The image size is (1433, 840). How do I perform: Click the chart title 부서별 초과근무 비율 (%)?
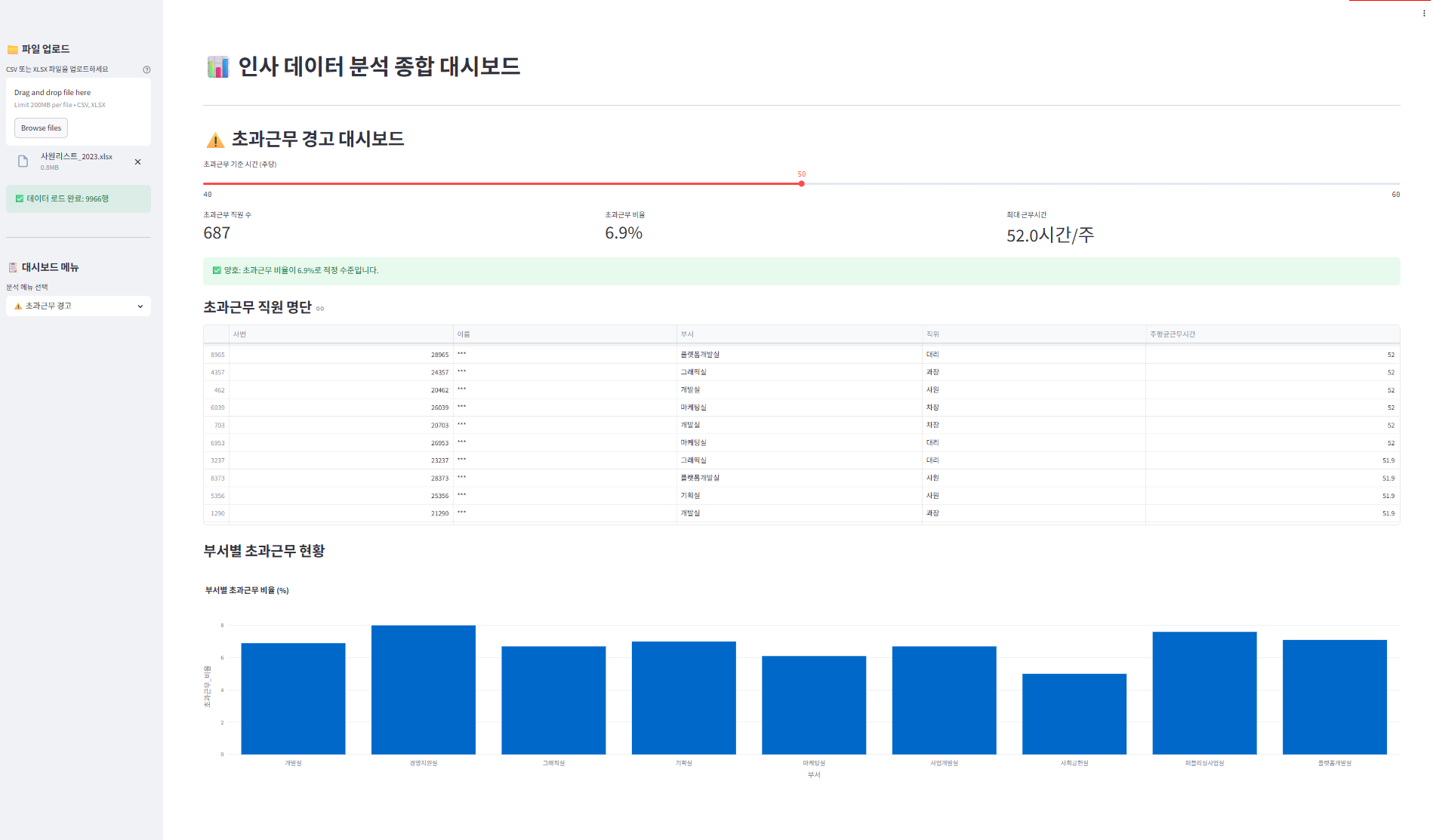(x=247, y=590)
